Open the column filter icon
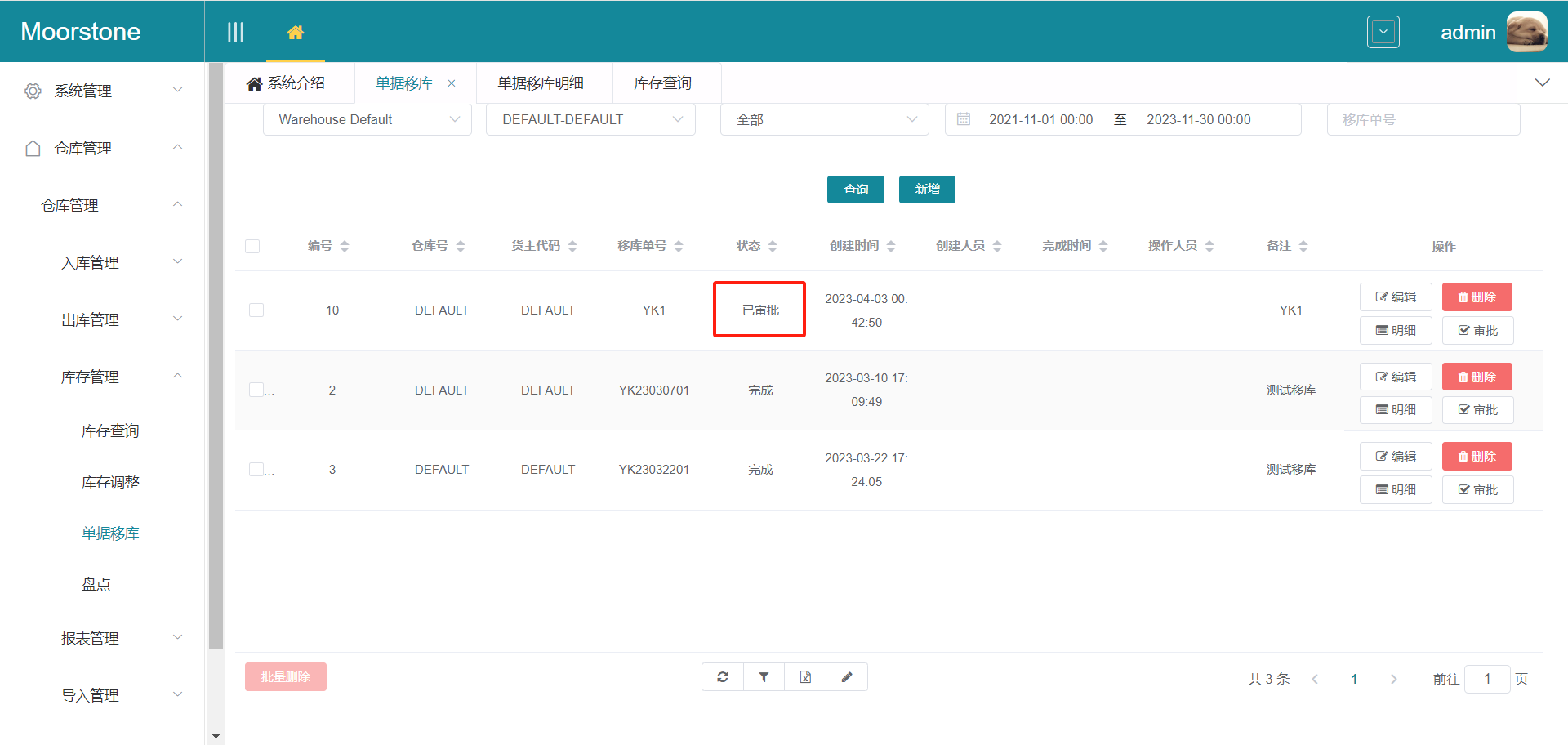This screenshot has width=1568, height=745. tap(764, 676)
